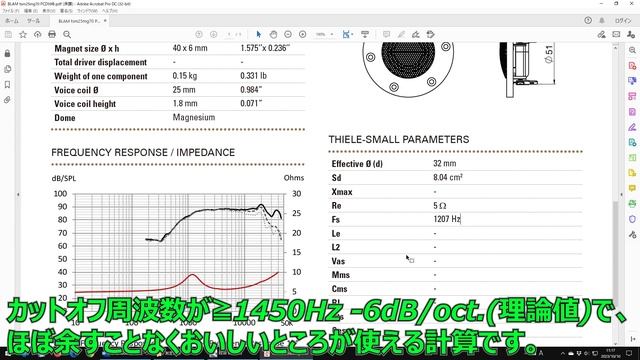
Task: Open page thumbnails panel in left sidebar
Action: click(x=7, y=69)
